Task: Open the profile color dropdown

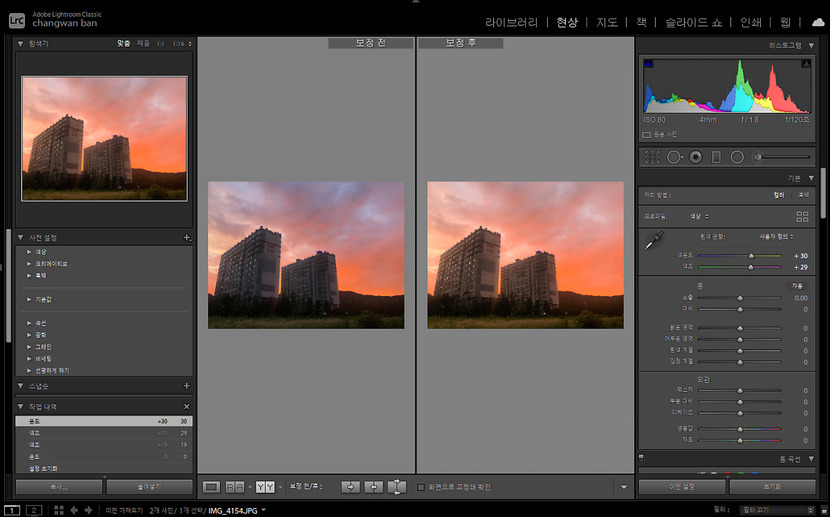Action: point(699,216)
